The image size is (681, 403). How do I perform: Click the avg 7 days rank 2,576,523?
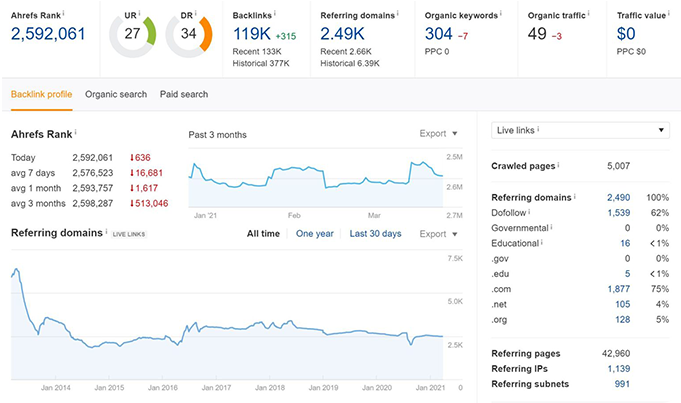tap(93, 173)
